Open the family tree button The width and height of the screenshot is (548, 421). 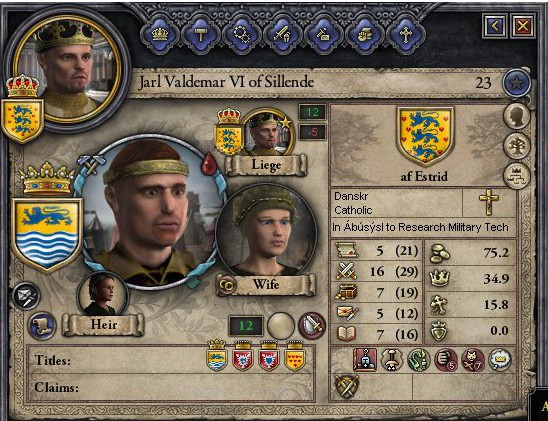click(x=517, y=146)
